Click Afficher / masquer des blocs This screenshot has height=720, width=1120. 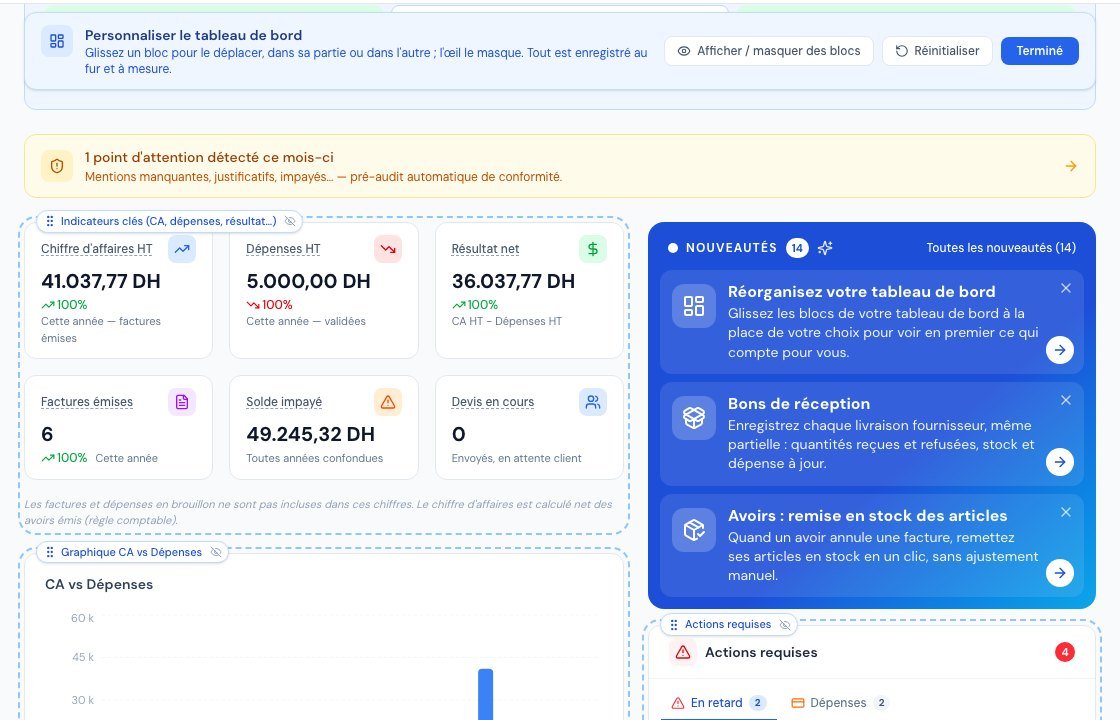tap(769, 51)
